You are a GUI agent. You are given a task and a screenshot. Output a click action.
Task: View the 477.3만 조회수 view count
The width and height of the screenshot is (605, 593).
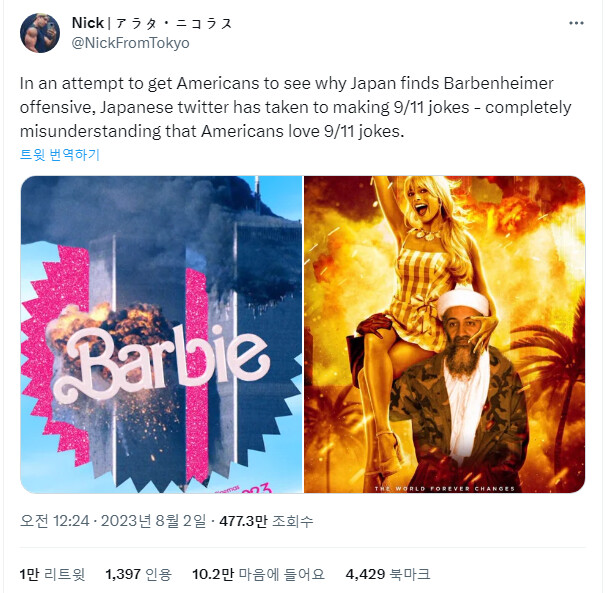[x=266, y=521]
